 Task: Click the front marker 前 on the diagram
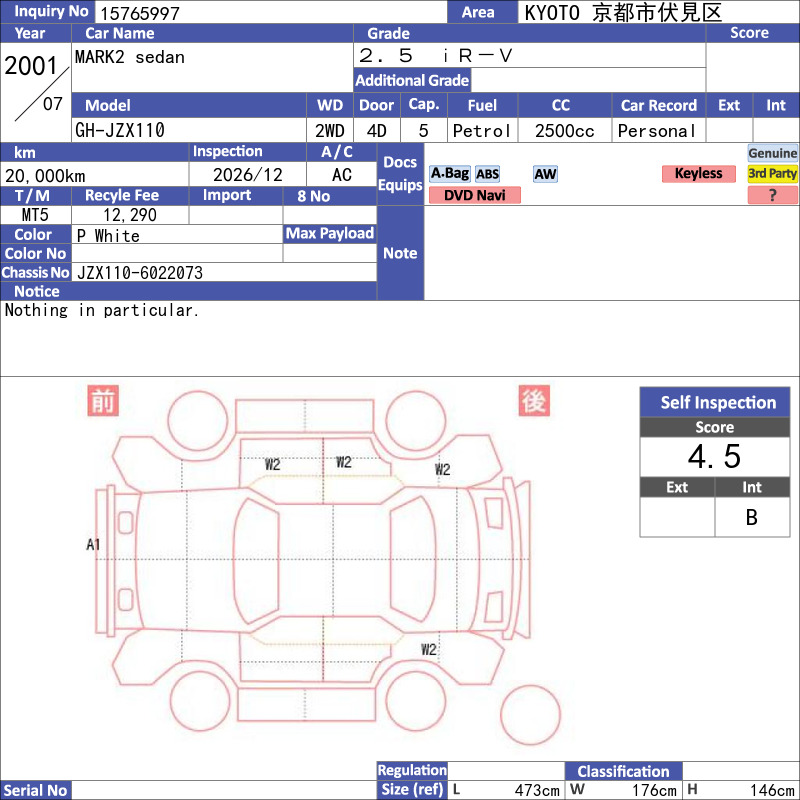pos(103,401)
